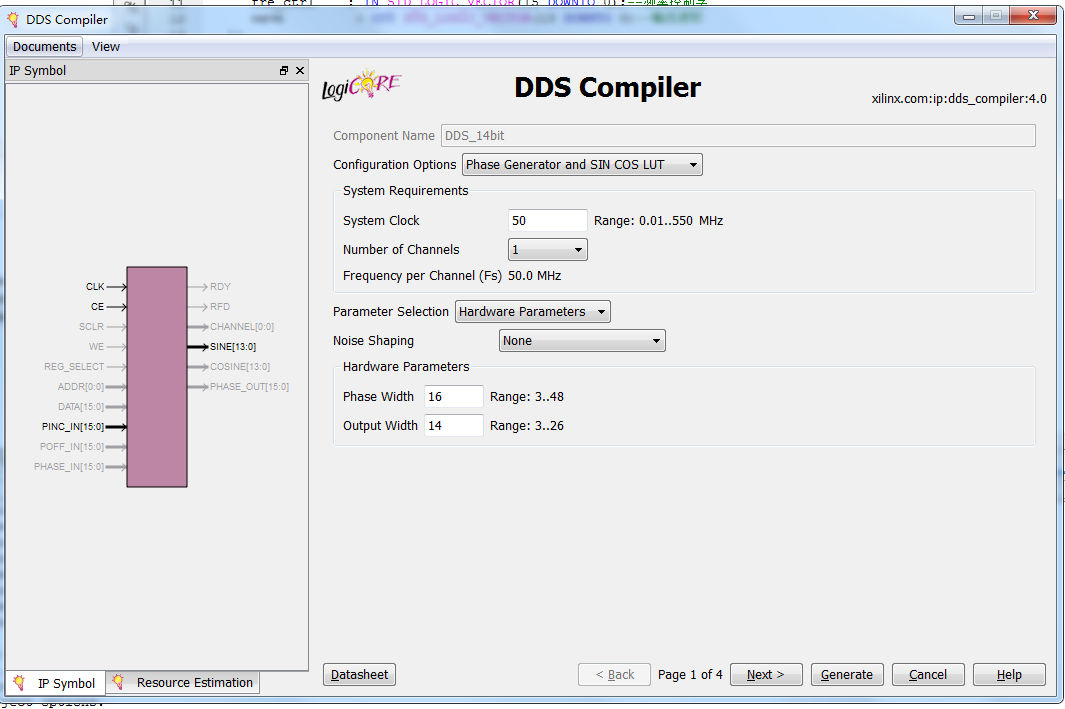Open the Configuration Options dropdown

tap(582, 165)
